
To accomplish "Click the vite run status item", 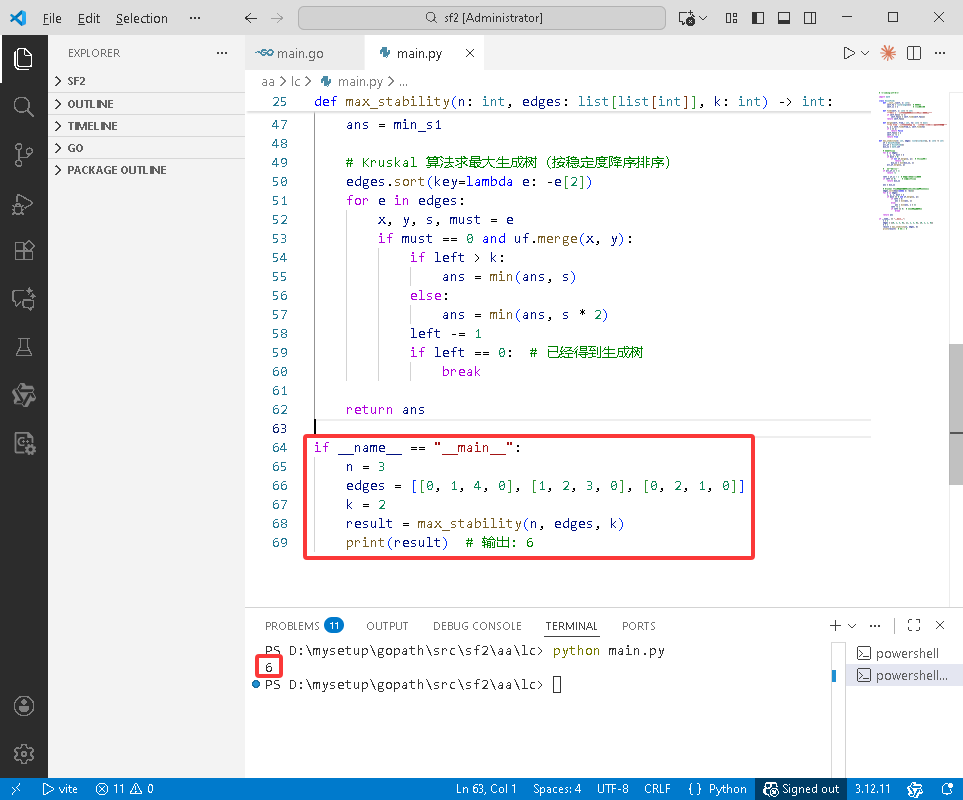I will tap(60, 789).
